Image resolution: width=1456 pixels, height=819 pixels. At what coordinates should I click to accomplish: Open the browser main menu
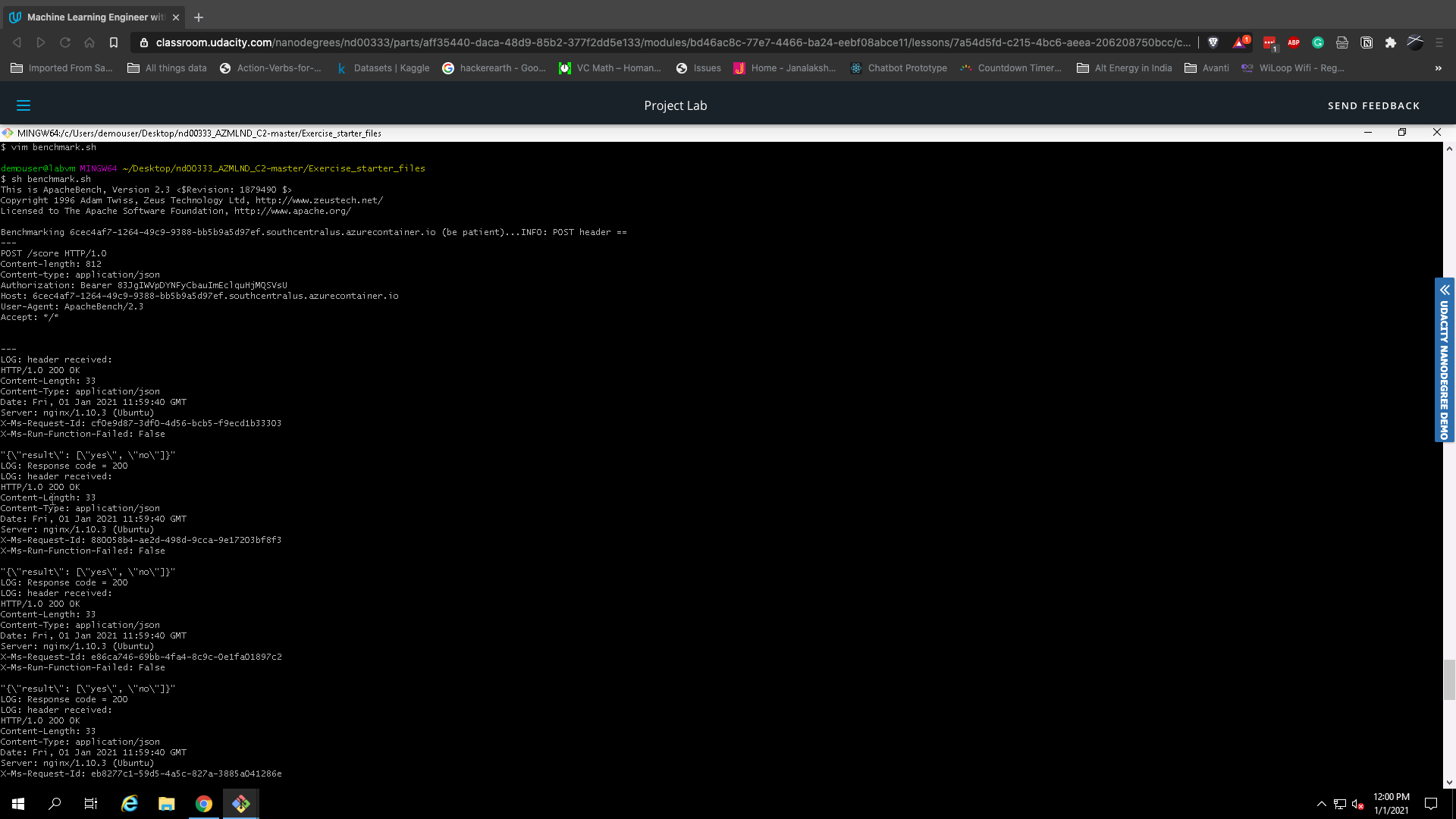[1439, 42]
